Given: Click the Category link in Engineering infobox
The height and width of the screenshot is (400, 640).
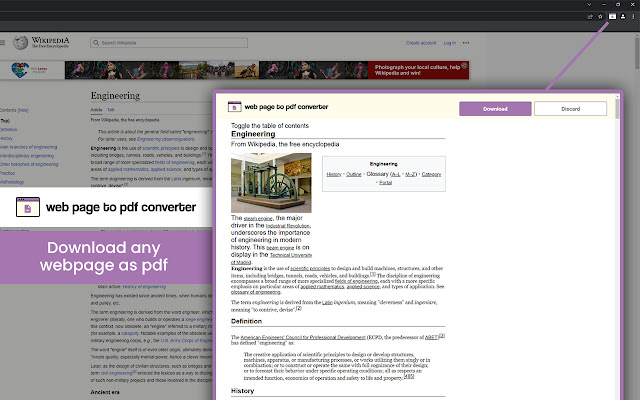Looking at the screenshot, I should point(431,174).
